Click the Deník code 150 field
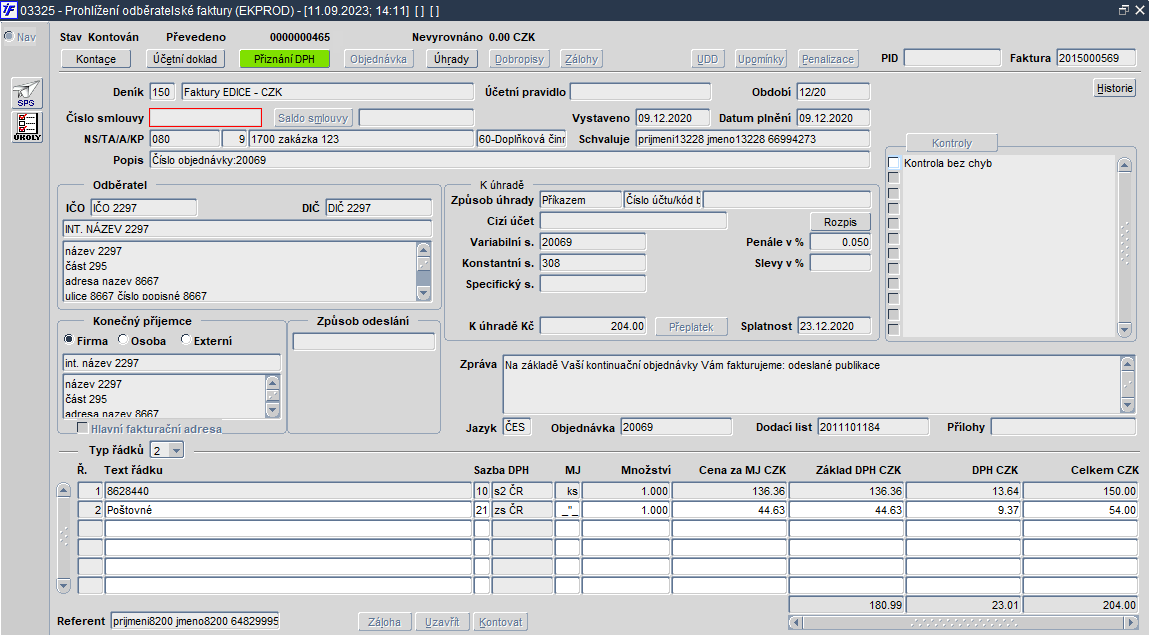The height and width of the screenshot is (635, 1149). pyautogui.click(x=162, y=92)
